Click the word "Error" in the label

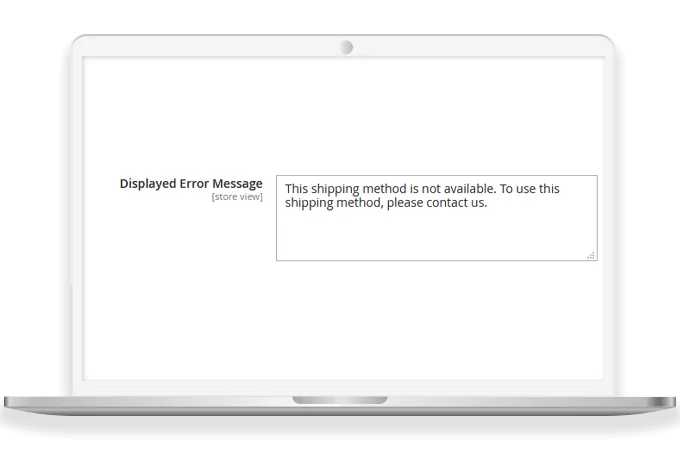194,183
